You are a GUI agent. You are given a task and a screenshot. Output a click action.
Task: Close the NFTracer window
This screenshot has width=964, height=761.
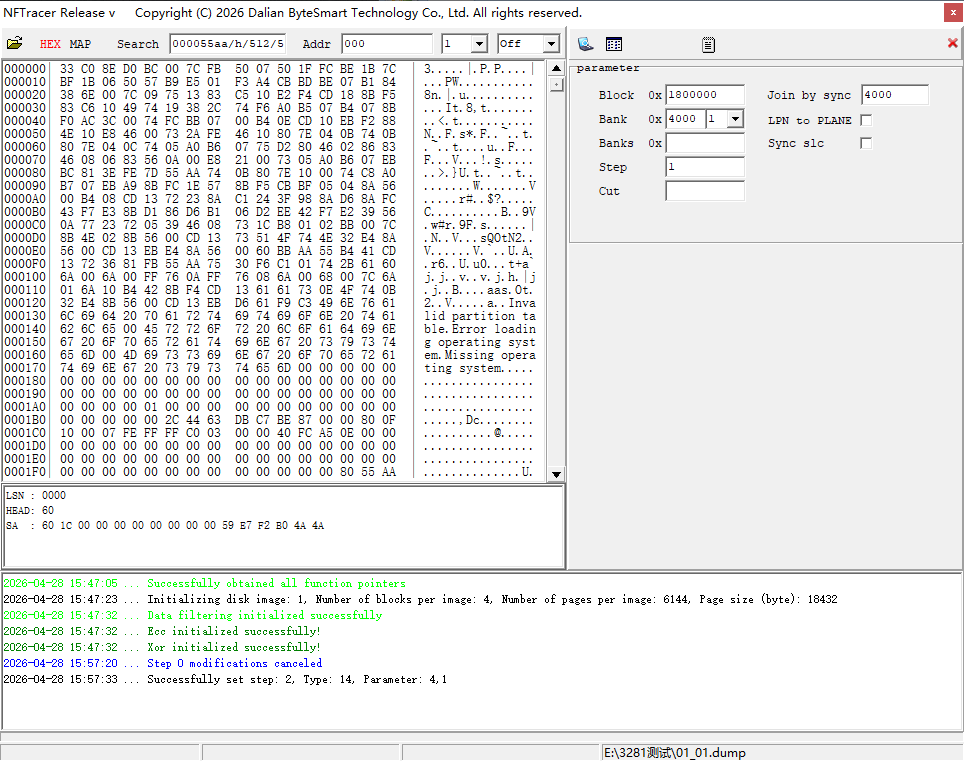(x=953, y=12)
